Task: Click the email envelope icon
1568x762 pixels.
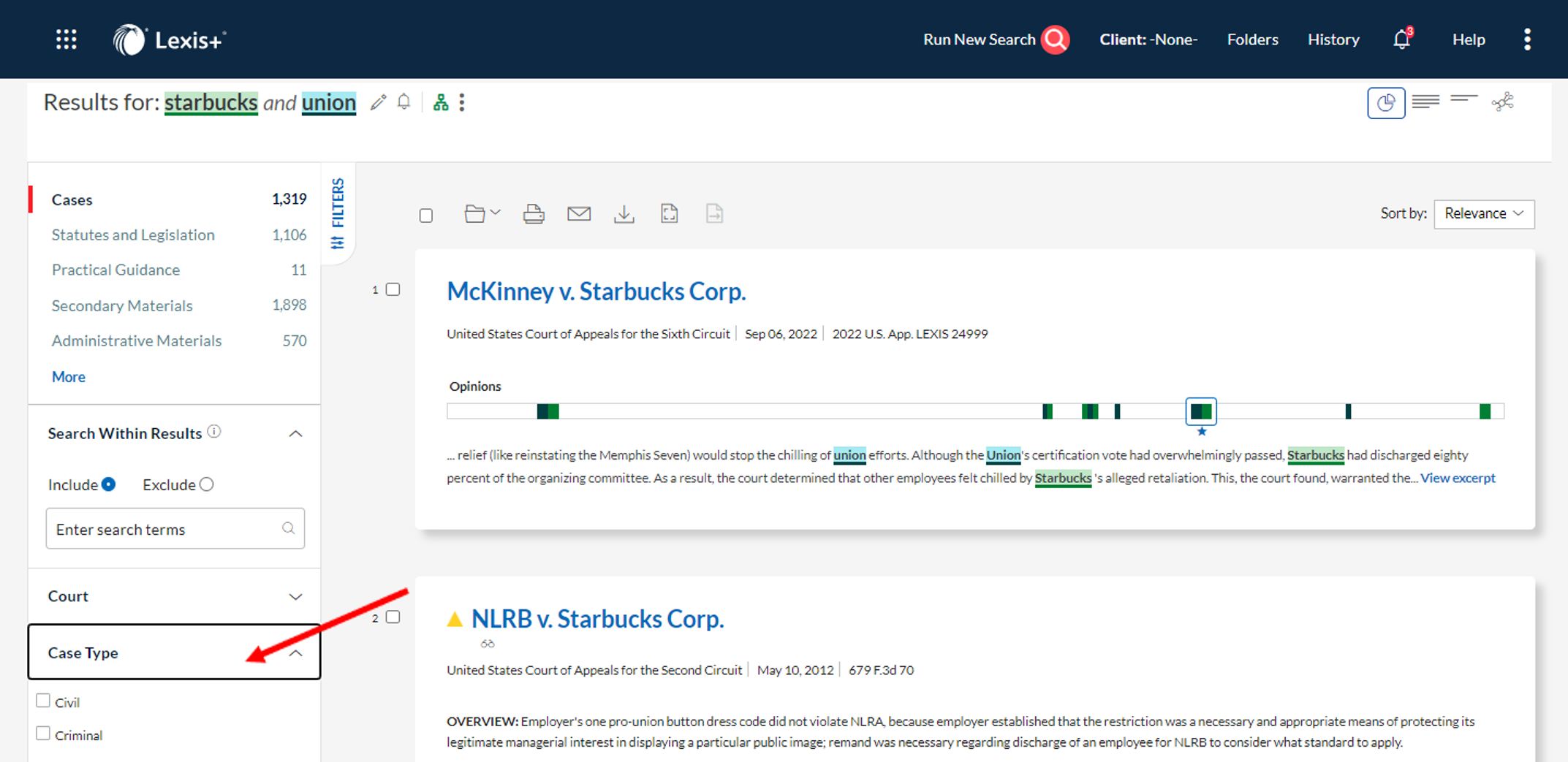Action: click(579, 213)
